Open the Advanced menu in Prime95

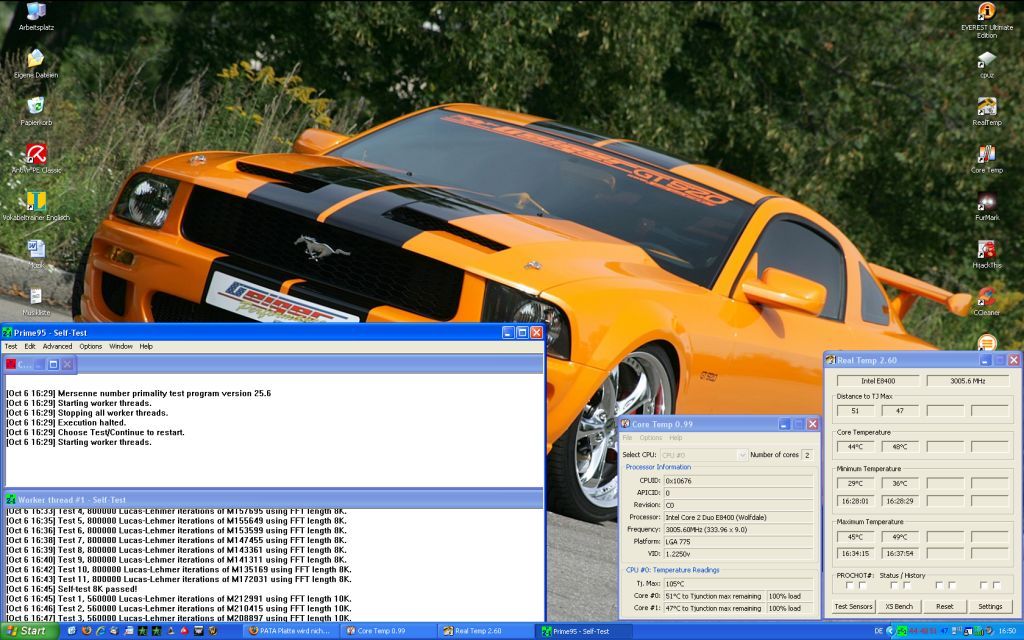[57, 347]
